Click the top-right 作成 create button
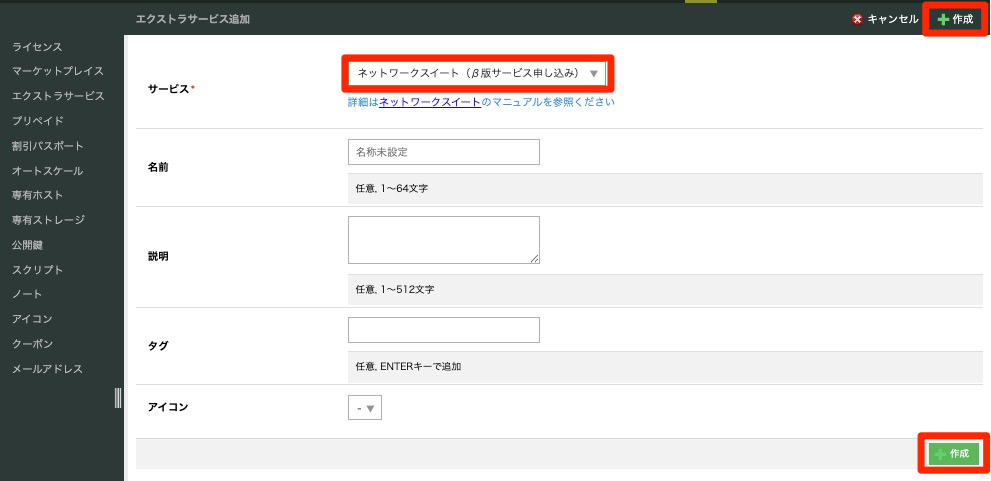Viewport: 991px width, 481px height. [x=955, y=19]
